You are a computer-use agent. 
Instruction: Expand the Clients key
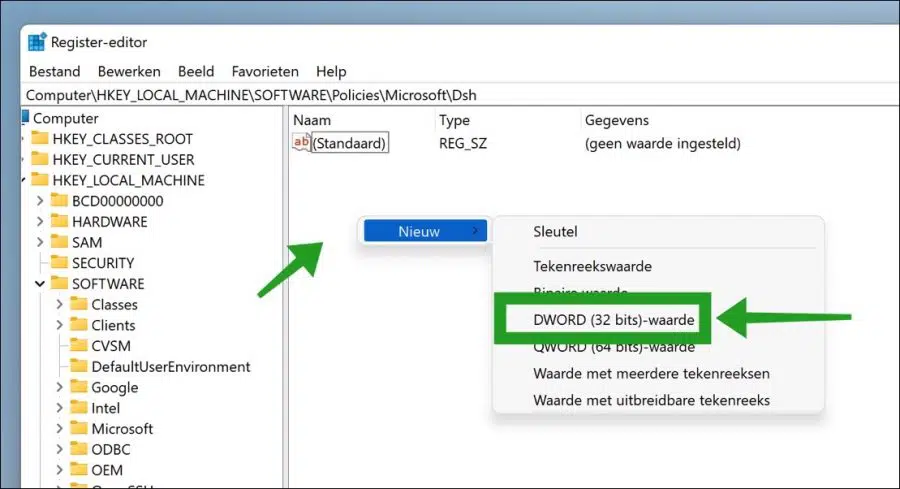pyautogui.click(x=59, y=325)
